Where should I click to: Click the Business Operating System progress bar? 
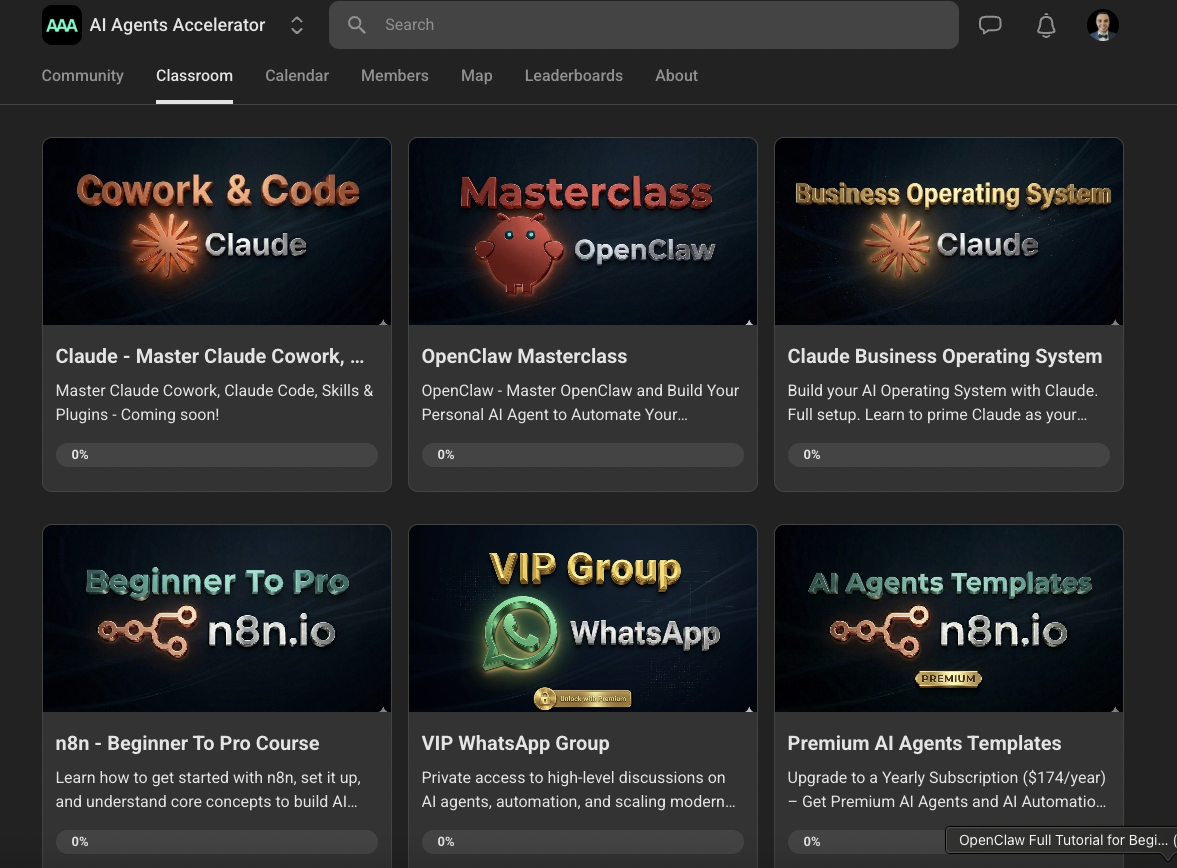point(949,455)
